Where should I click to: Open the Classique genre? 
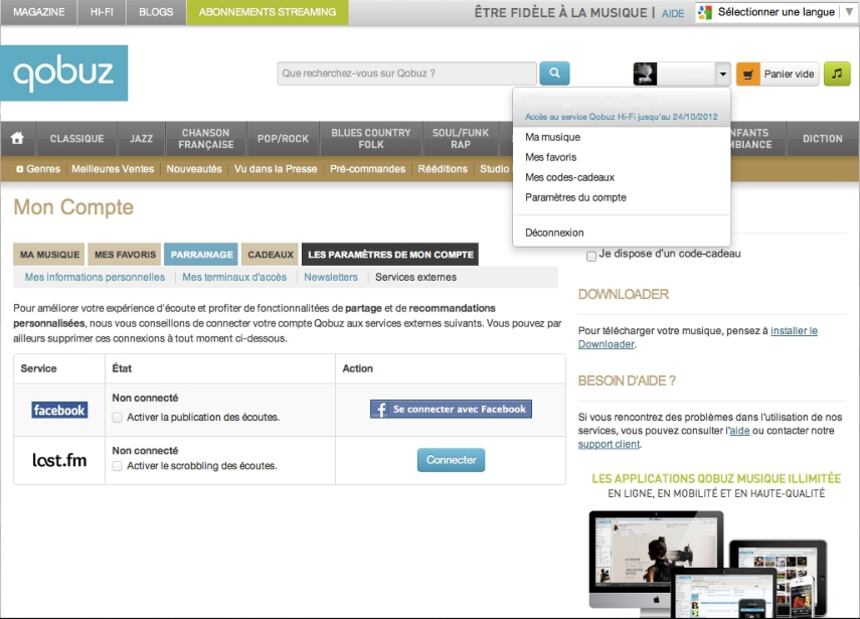[77, 139]
